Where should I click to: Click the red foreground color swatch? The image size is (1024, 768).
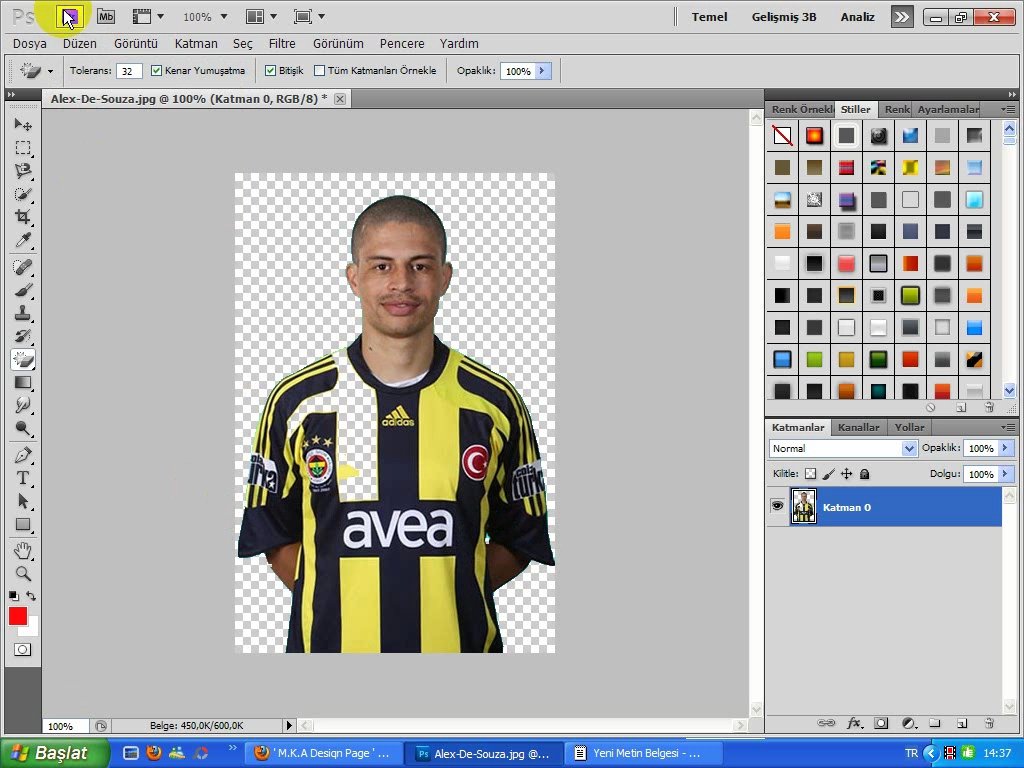(18, 616)
